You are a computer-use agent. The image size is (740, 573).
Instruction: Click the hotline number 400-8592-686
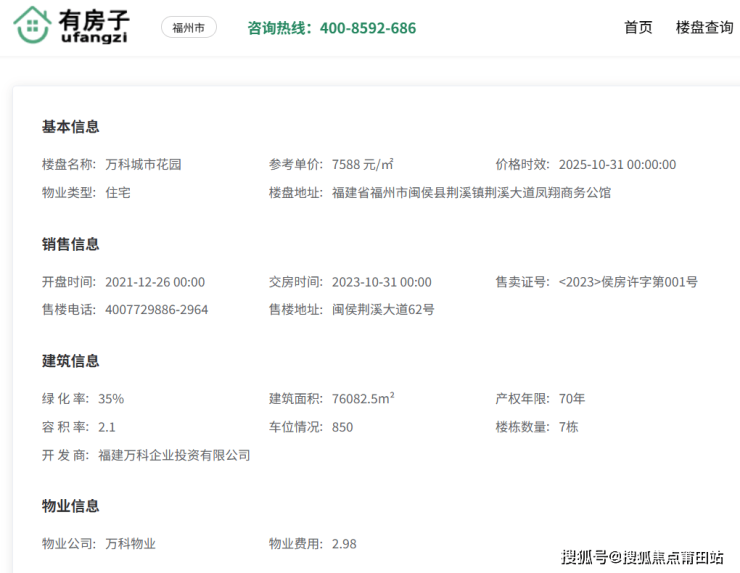click(367, 28)
